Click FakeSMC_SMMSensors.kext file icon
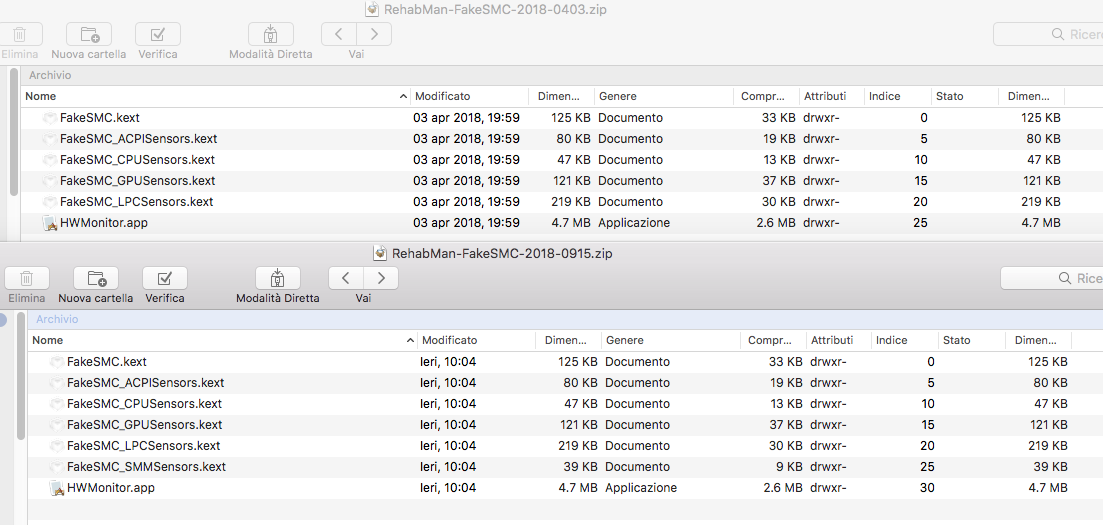This screenshot has width=1103, height=525. click(56, 467)
